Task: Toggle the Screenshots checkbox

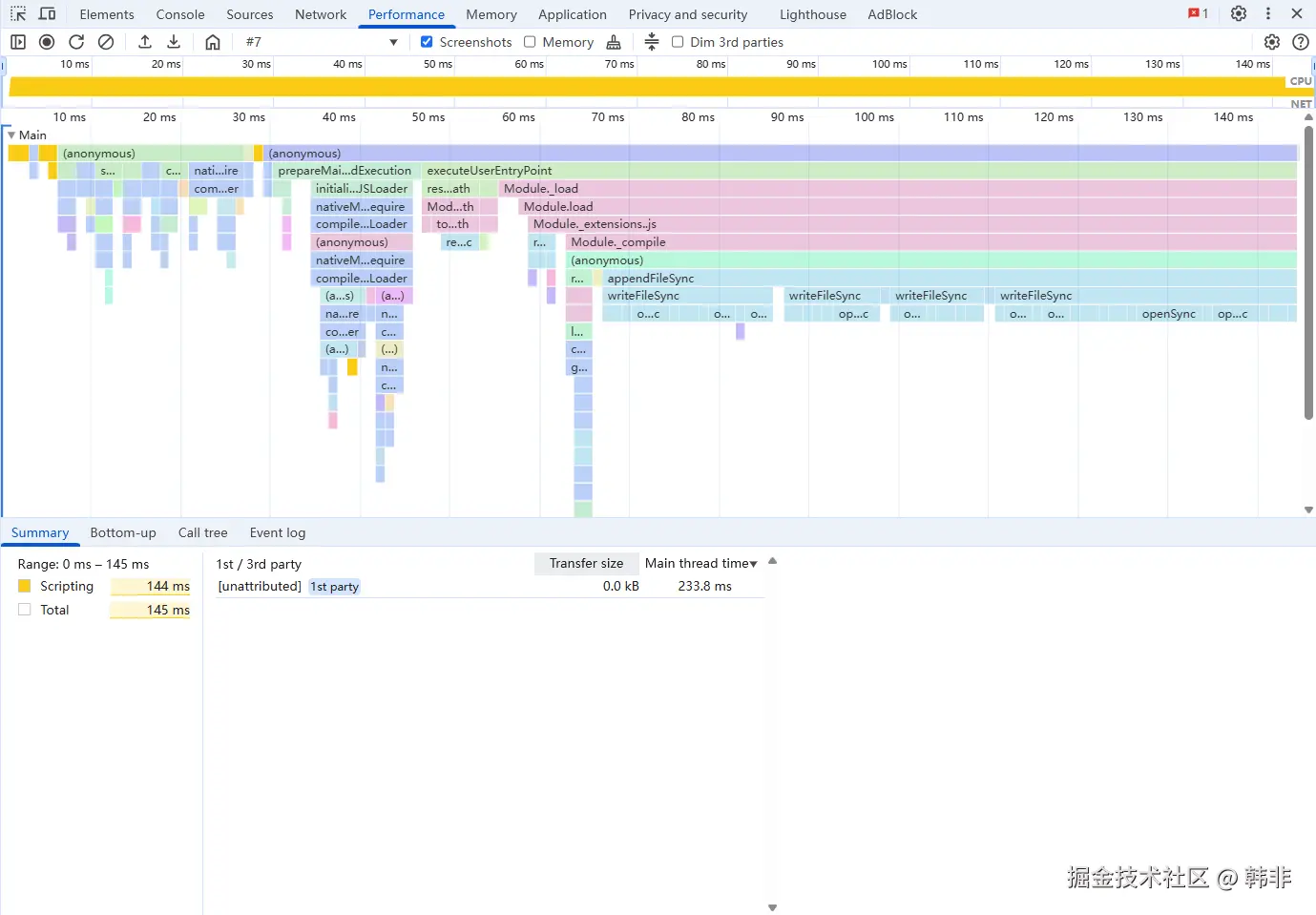Action: click(427, 42)
